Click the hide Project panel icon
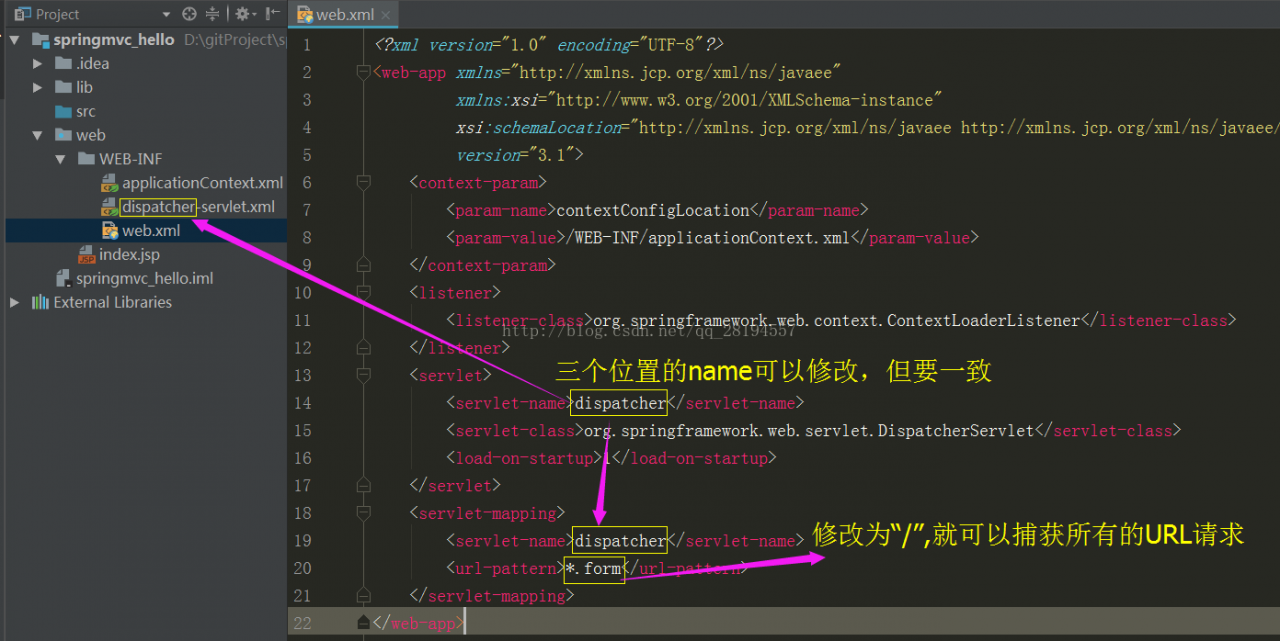Image resolution: width=1280 pixels, height=641 pixels. click(x=272, y=14)
